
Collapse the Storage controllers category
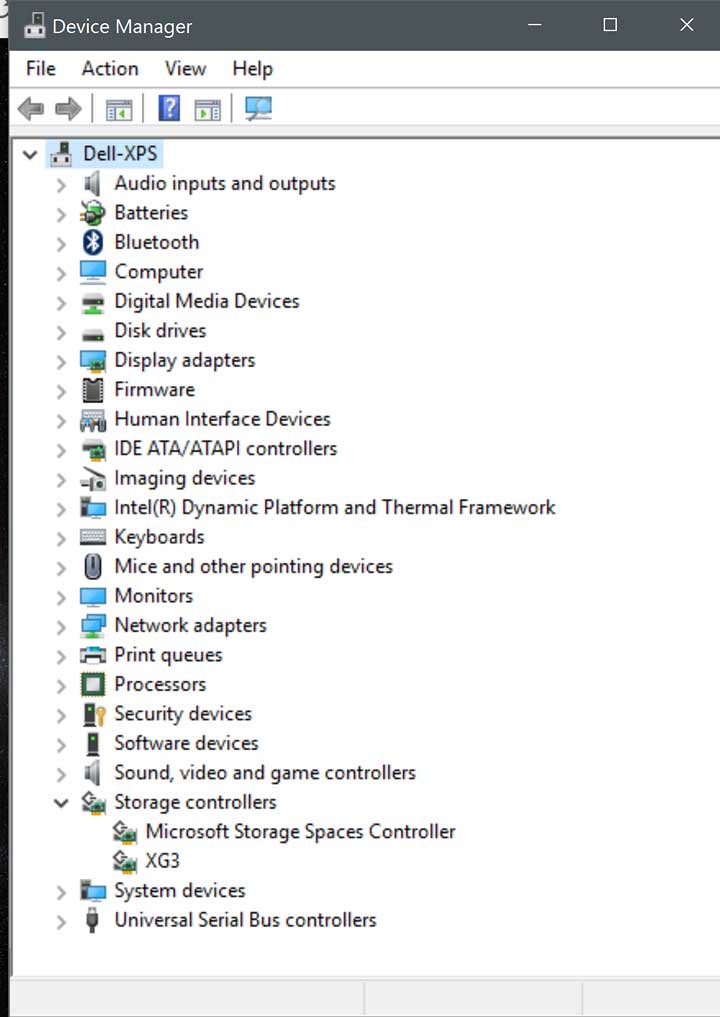(61, 803)
